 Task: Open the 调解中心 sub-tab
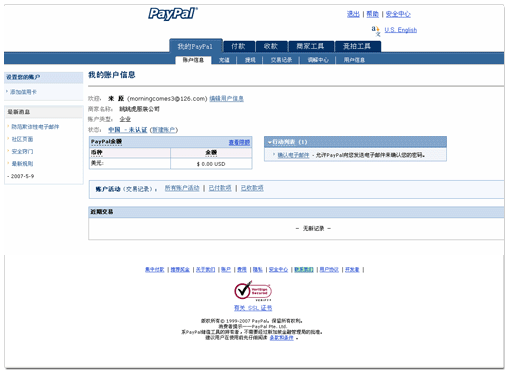pos(318,60)
